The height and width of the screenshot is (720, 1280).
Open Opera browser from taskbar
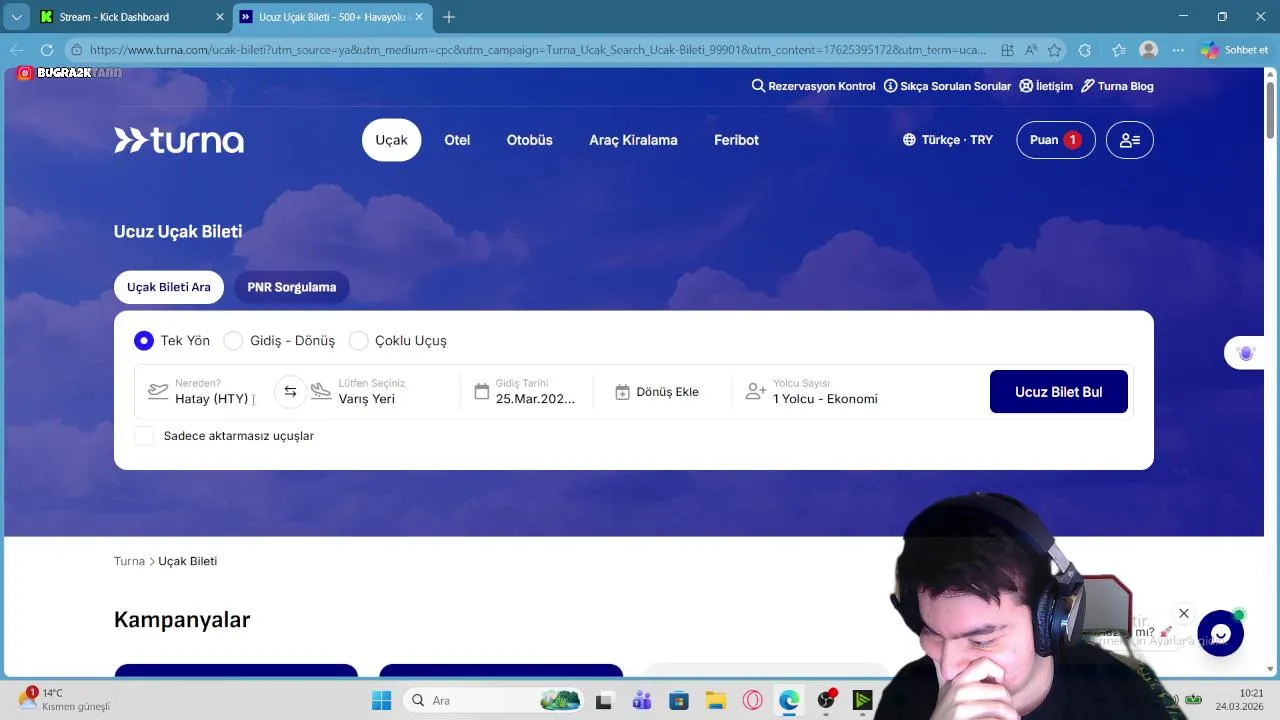coord(752,701)
